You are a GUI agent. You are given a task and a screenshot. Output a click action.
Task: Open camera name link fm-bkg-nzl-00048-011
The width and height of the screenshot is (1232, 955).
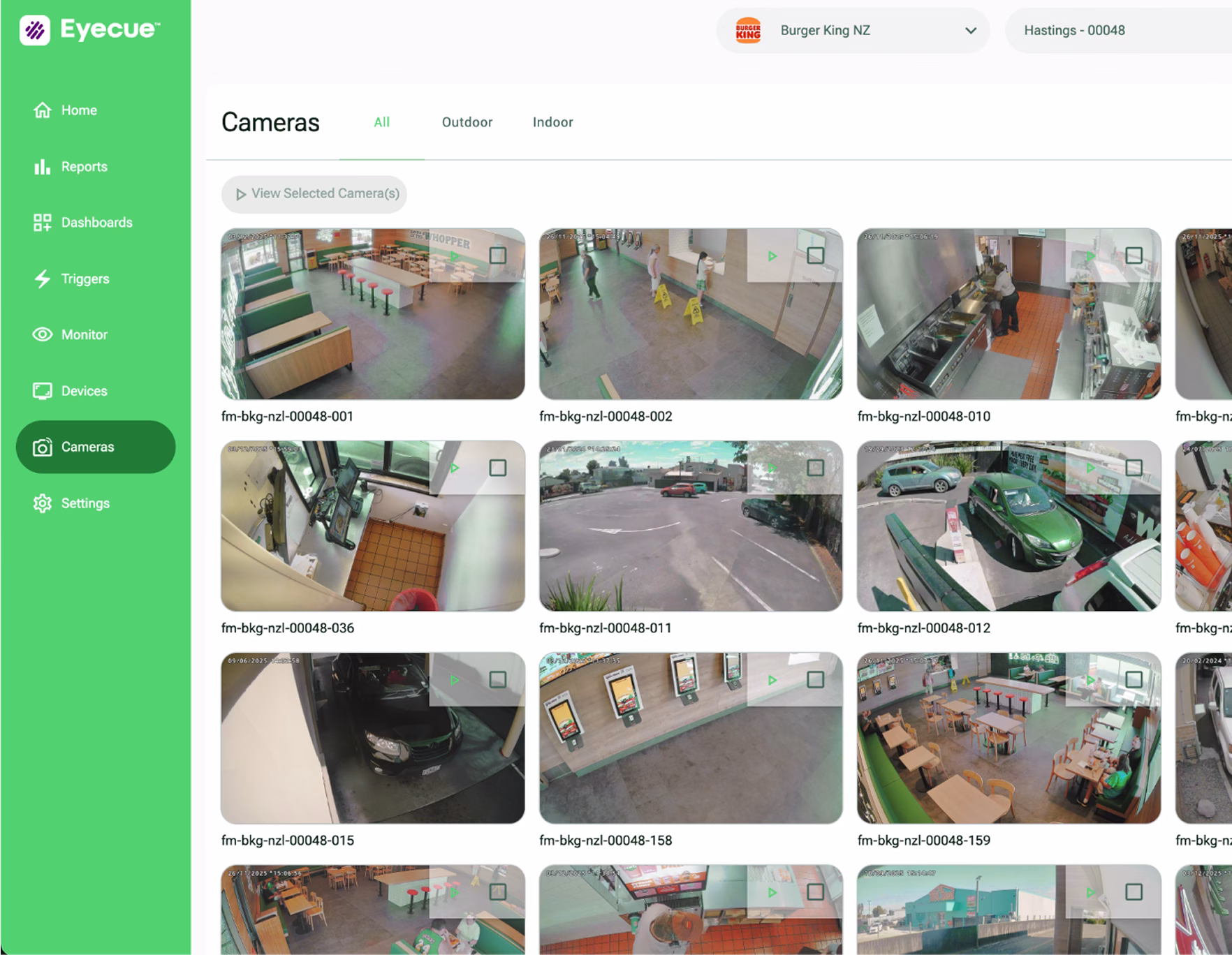[x=605, y=628]
